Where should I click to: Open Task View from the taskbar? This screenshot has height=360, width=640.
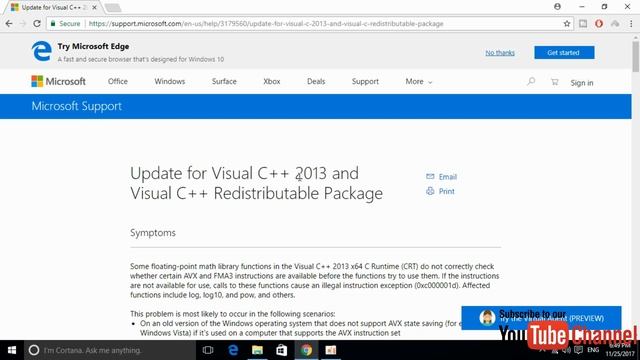[x=208, y=350]
